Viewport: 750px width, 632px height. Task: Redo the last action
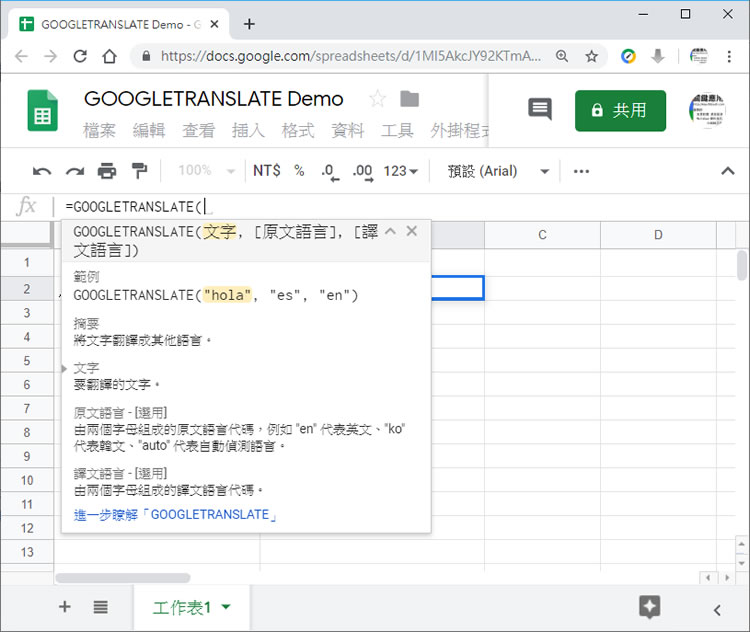tap(75, 171)
